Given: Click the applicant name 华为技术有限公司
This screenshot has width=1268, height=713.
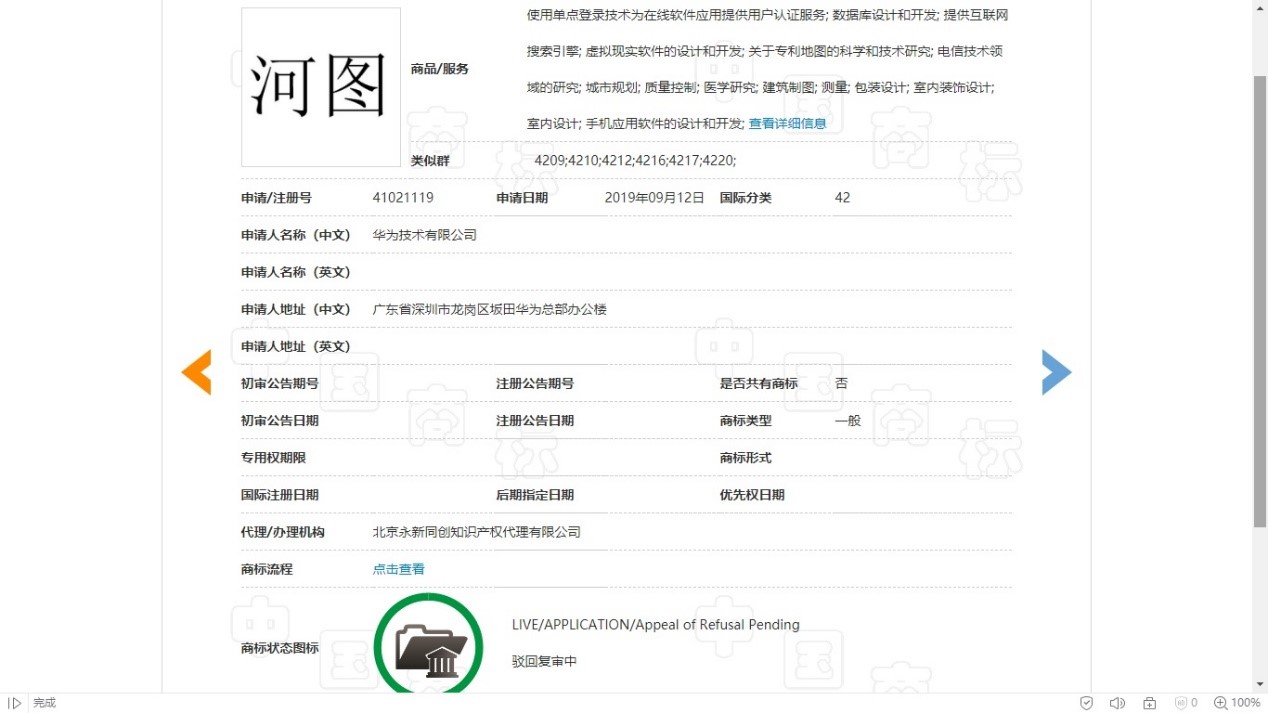Looking at the screenshot, I should (425, 235).
